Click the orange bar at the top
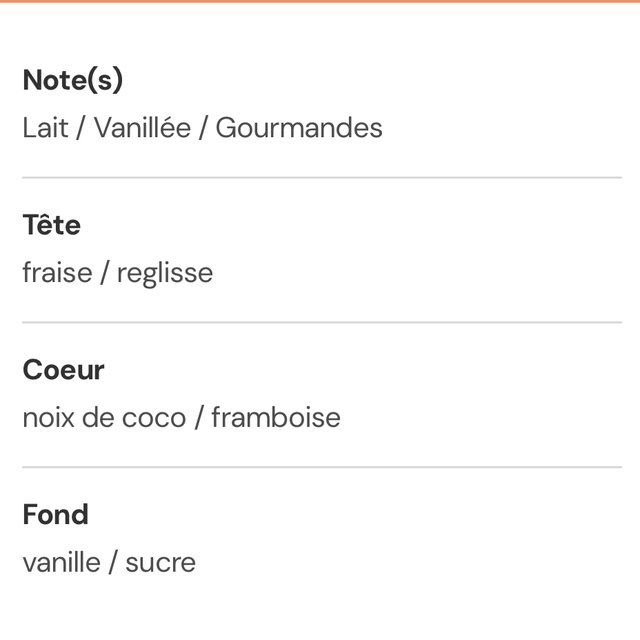The height and width of the screenshot is (640, 640). tap(320, 2)
